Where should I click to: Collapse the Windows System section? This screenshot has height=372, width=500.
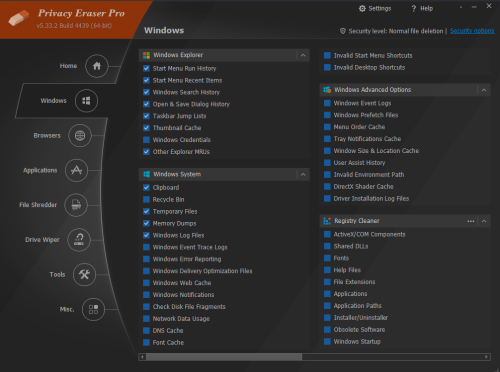(x=303, y=174)
